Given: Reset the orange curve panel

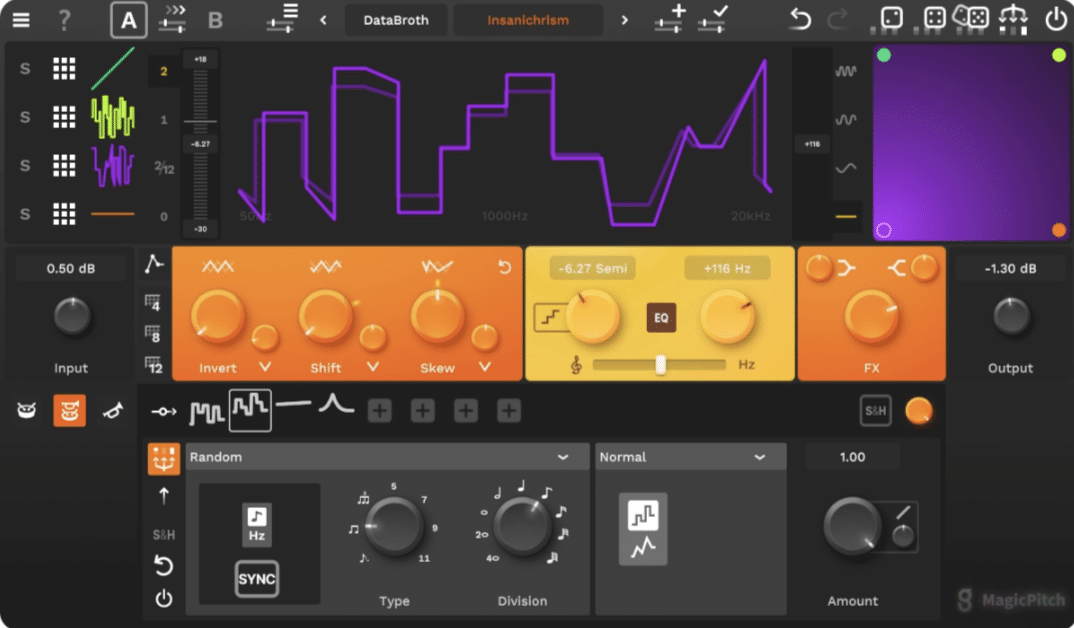Looking at the screenshot, I should (x=505, y=267).
